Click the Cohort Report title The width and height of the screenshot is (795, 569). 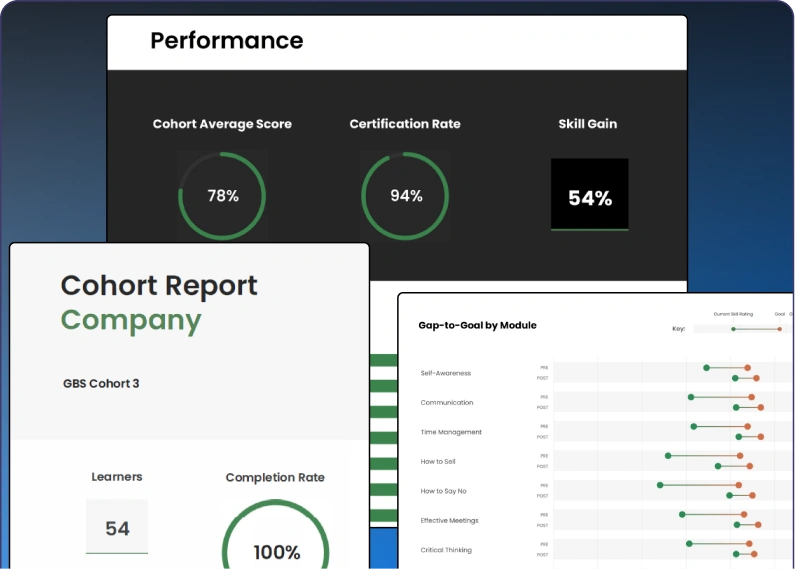pyautogui.click(x=159, y=286)
